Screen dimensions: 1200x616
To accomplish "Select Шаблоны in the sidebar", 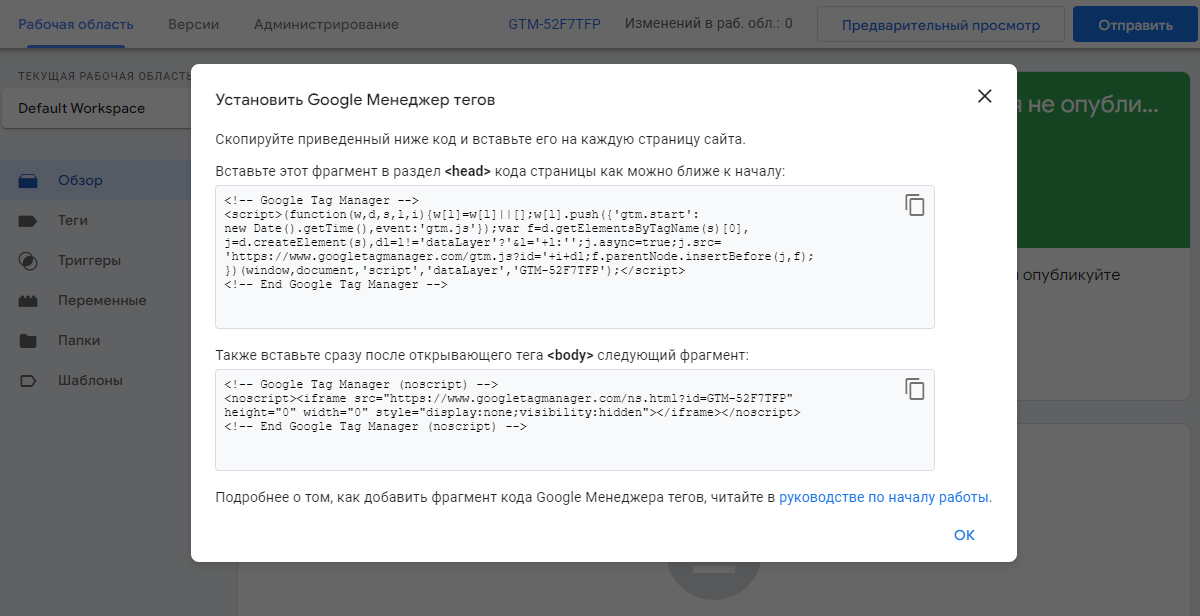I will 96,381.
